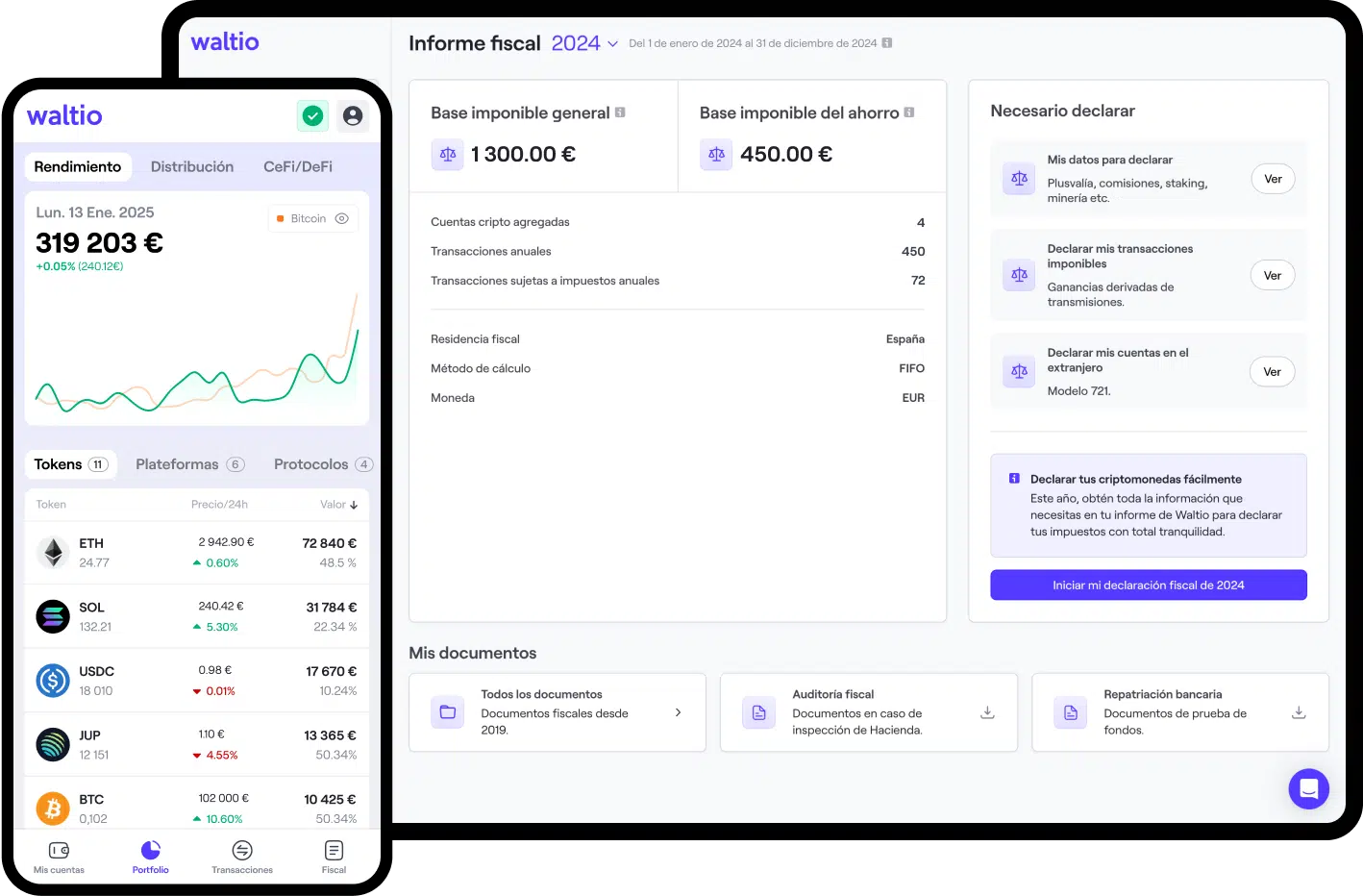Click Ver for Modelo 721 foreign accounts

(x=1272, y=372)
